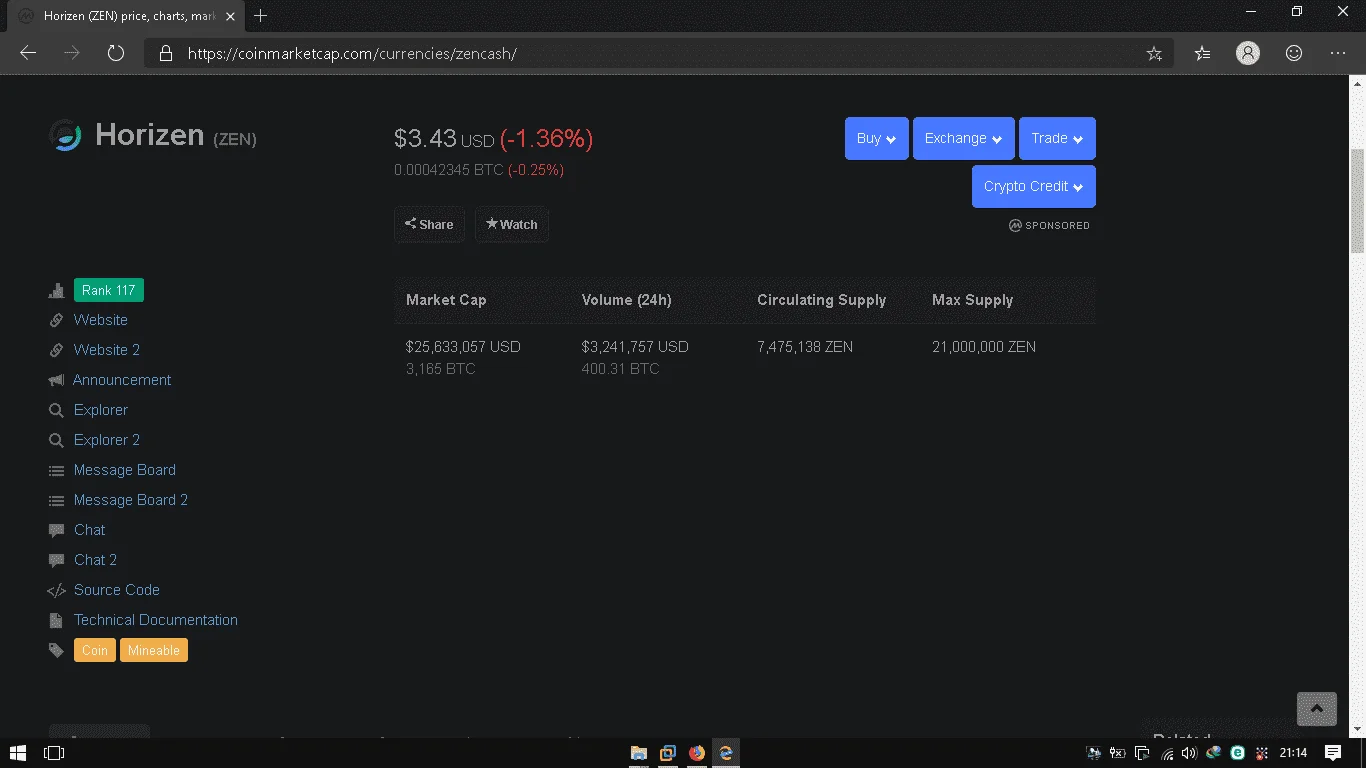This screenshot has height=768, width=1366.
Task: Open the volume control in system tray
Action: pos(1189,753)
